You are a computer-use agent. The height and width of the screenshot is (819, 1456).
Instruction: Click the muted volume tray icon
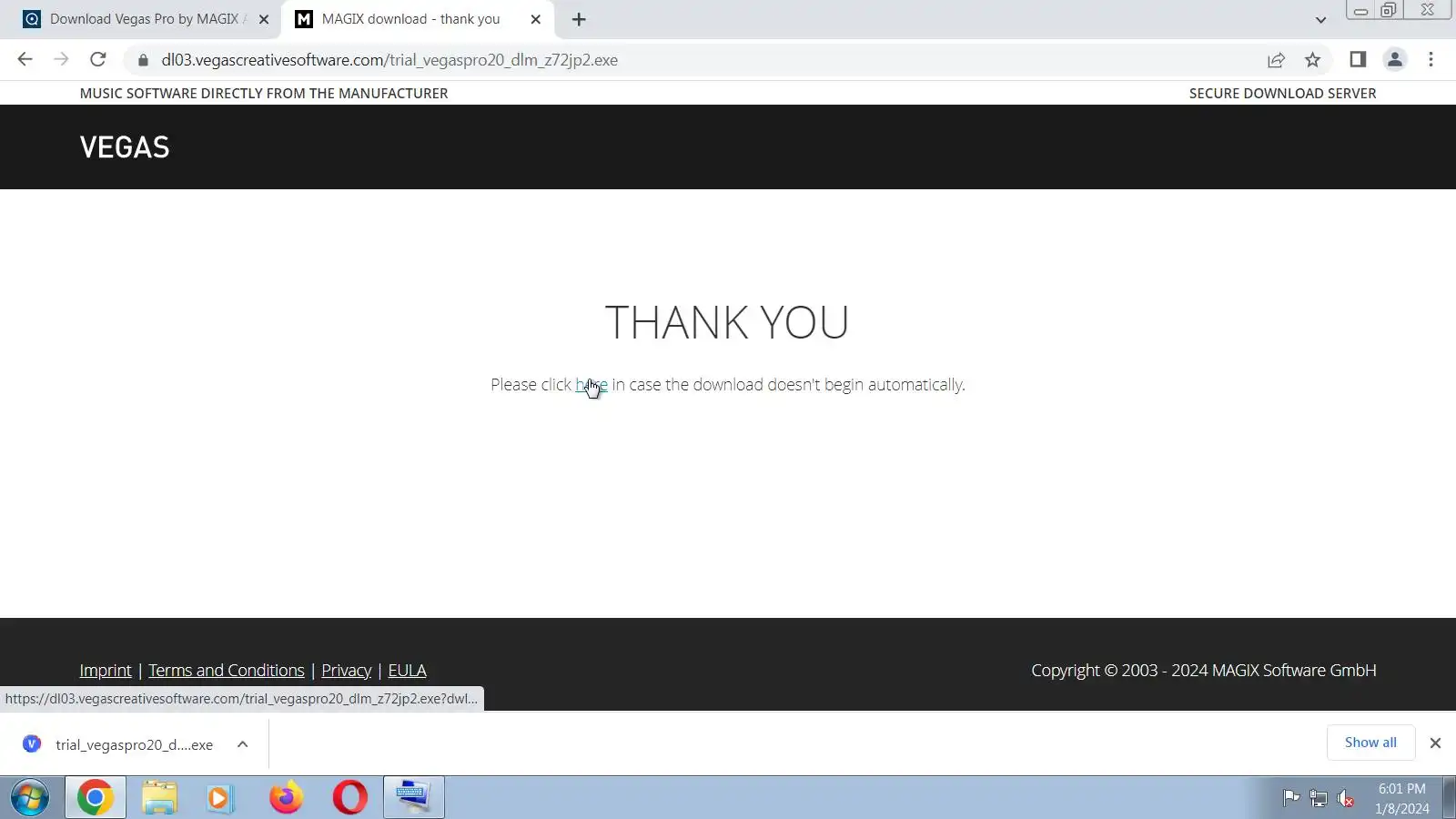[x=1346, y=799]
